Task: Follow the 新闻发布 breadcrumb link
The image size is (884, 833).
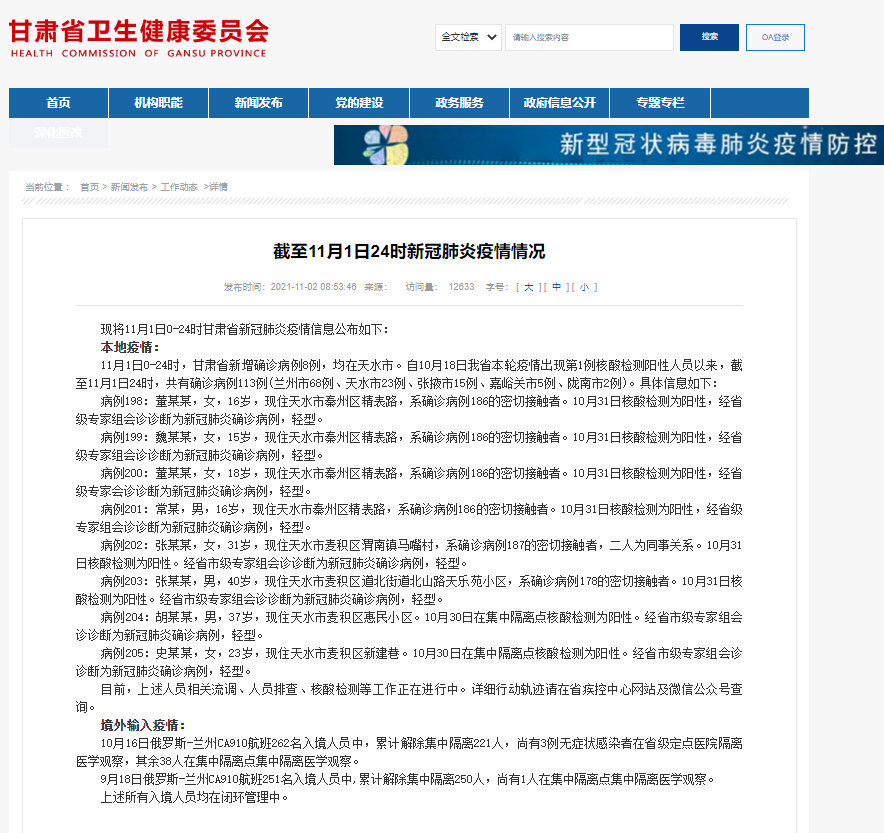Action: (x=129, y=187)
